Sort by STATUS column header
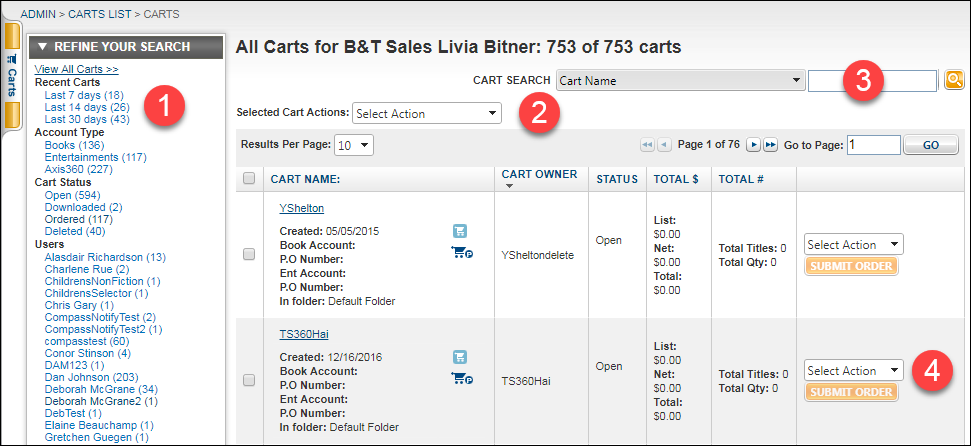This screenshot has width=971, height=446. click(617, 179)
